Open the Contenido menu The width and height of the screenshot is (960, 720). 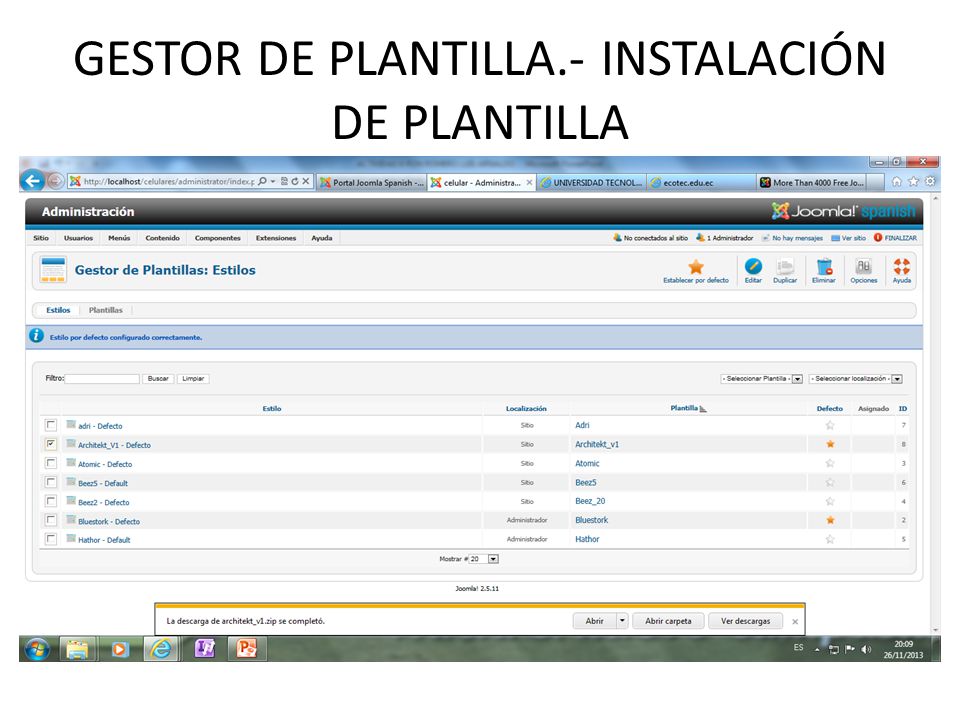pyautogui.click(x=162, y=238)
